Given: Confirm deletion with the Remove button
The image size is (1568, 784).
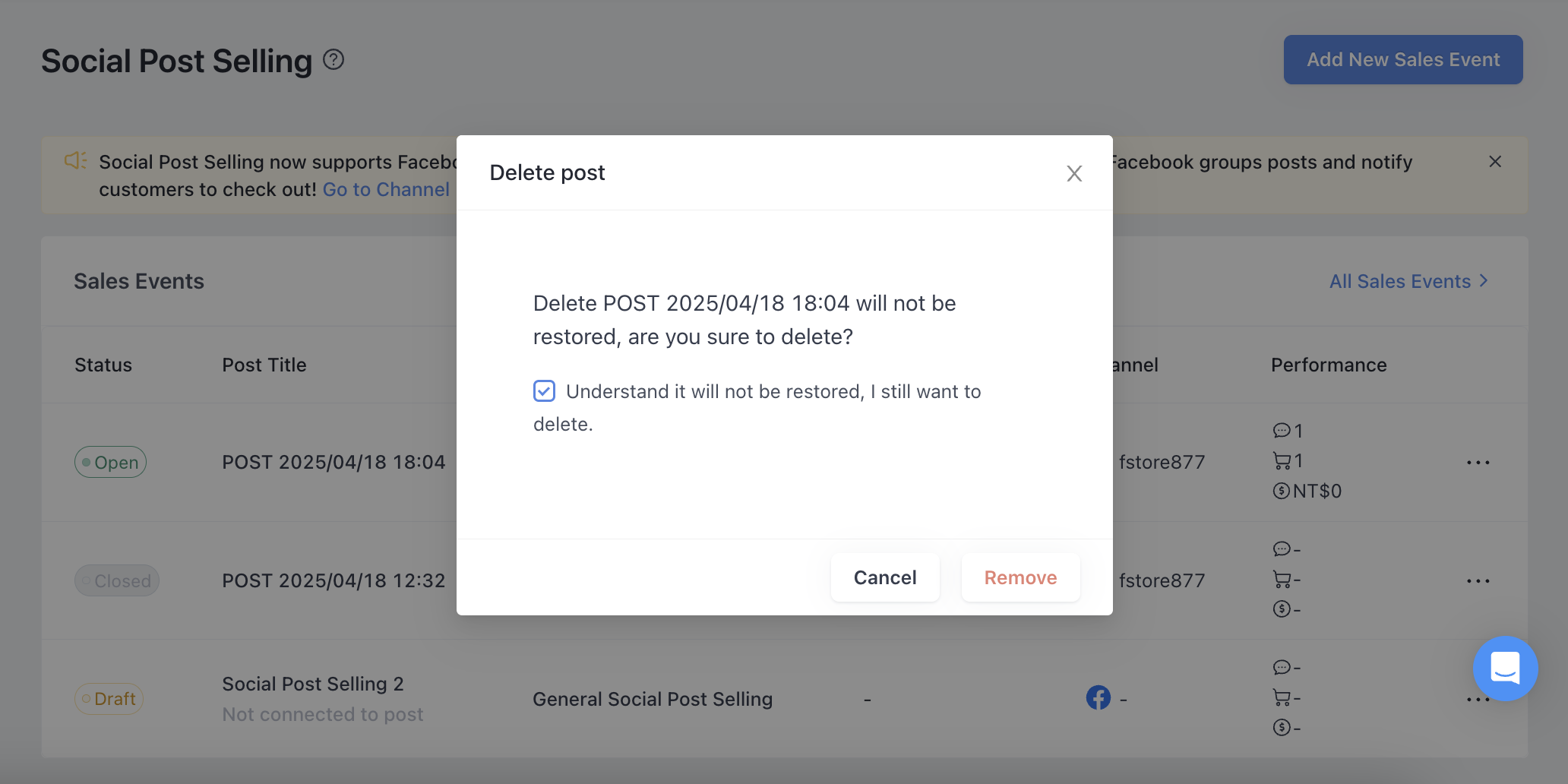Looking at the screenshot, I should point(1020,577).
